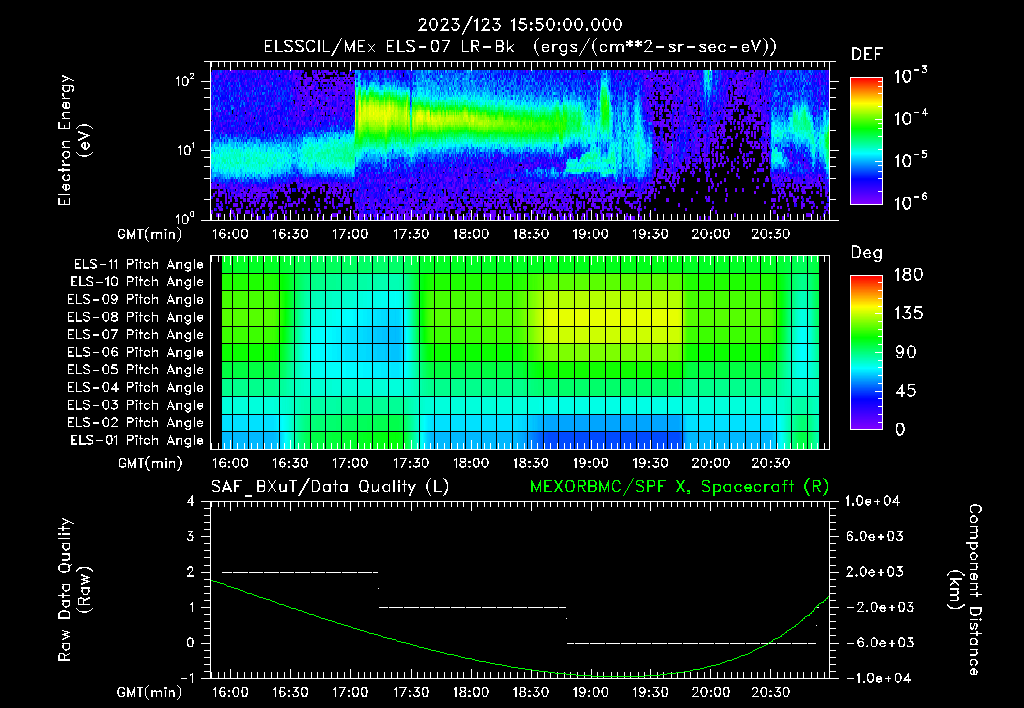Screen dimensions: 1024x708
Task: Click the 18:00 tick under the pitch angle panel
Action: click(470, 463)
